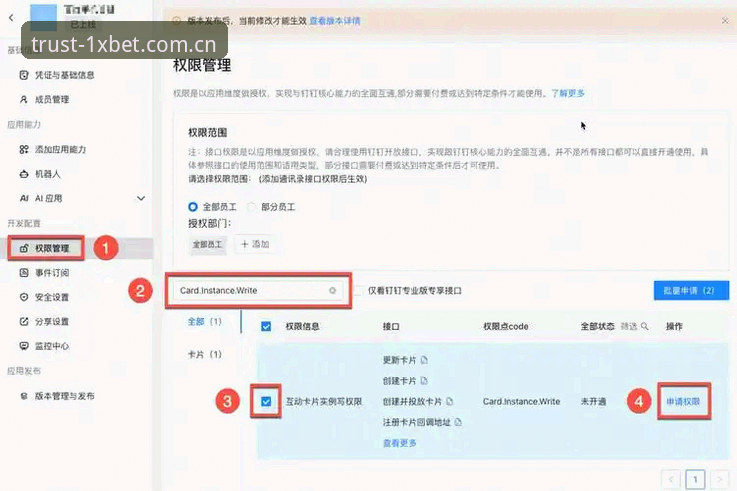This screenshot has width=737, height=491.
Task: Click the 版本管理与发布 icon
Action: [24, 396]
